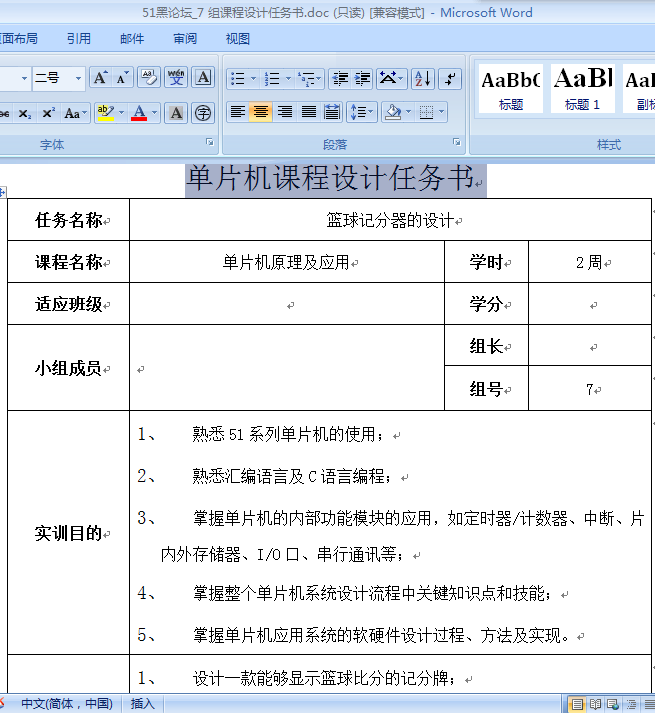Viewport: 655px width, 713px height.
Task: Insert a bulleted list
Action: click(x=238, y=79)
